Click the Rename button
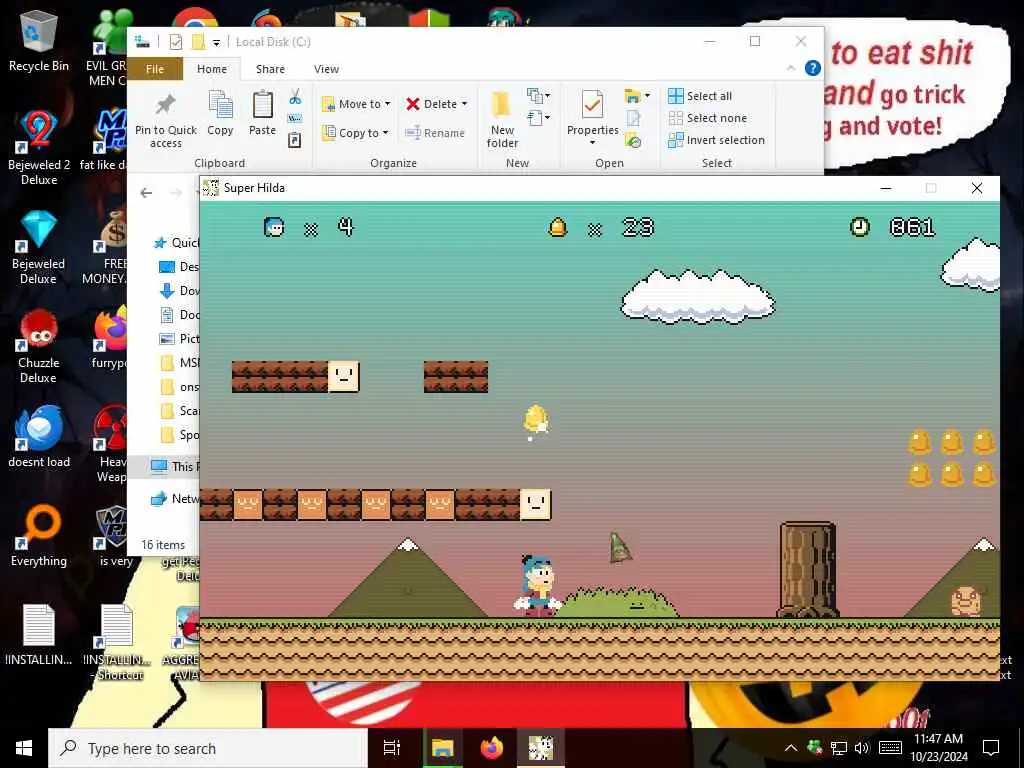 coord(435,133)
